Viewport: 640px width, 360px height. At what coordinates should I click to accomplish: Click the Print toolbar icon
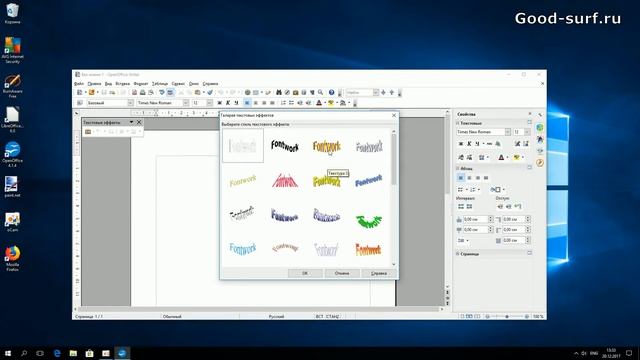click(x=142, y=93)
